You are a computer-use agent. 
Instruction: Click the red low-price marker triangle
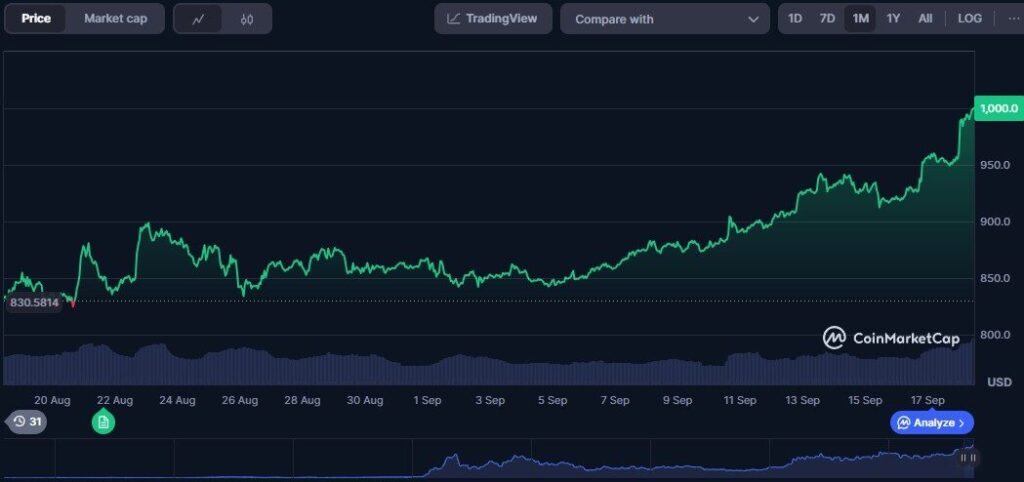pos(73,304)
